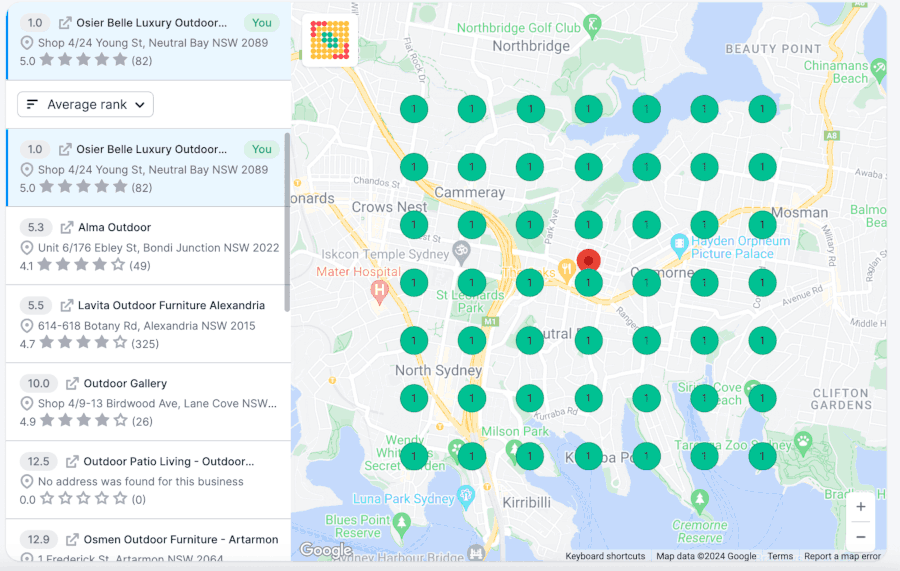Click the Kirribilli label on the map

[526, 503]
